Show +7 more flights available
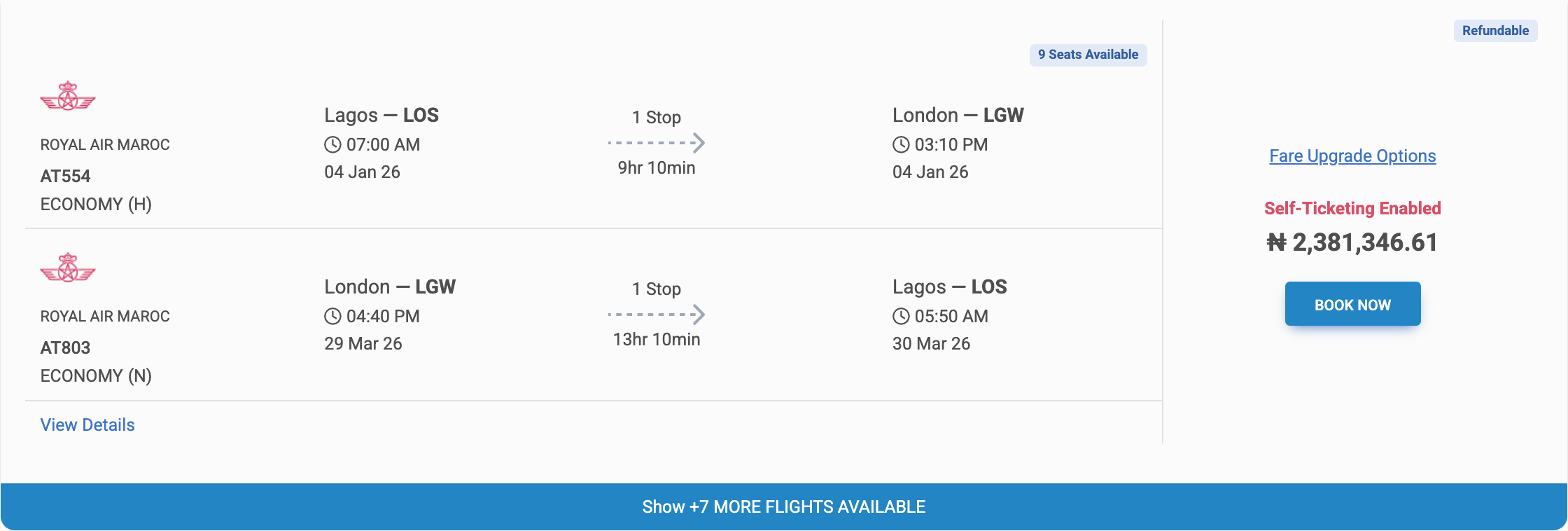 (x=784, y=506)
